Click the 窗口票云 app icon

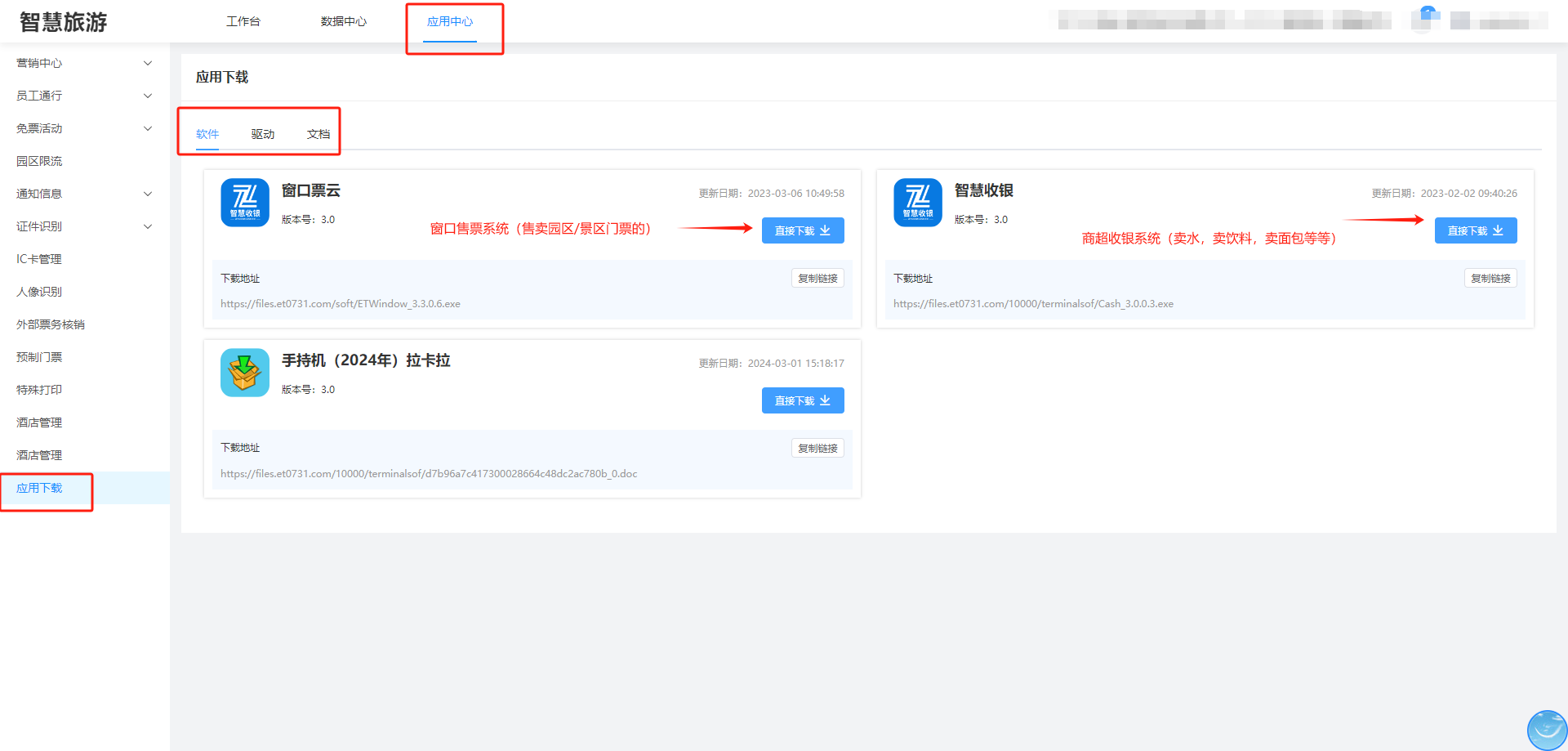(x=244, y=203)
